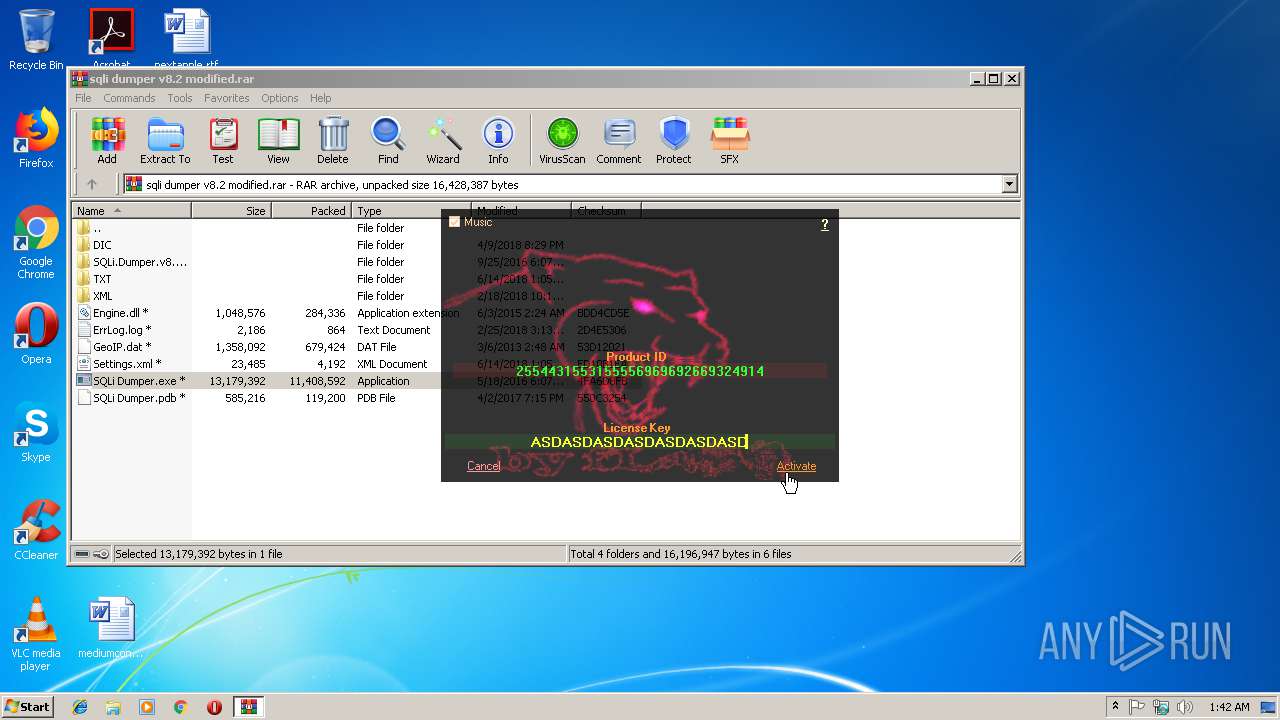Click the Protect shield icon
The height and width of the screenshot is (720, 1280).
pos(674,141)
